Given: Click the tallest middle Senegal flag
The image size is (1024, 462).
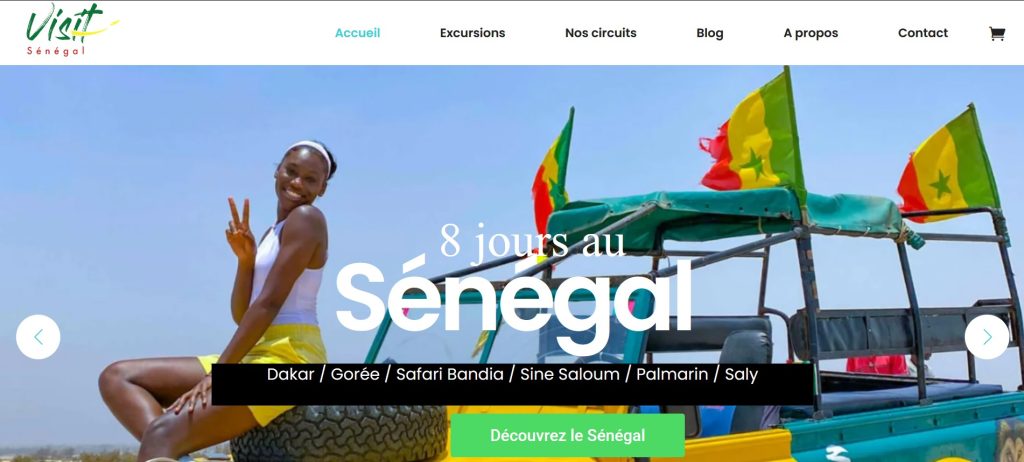Looking at the screenshot, I should pyautogui.click(x=752, y=136).
